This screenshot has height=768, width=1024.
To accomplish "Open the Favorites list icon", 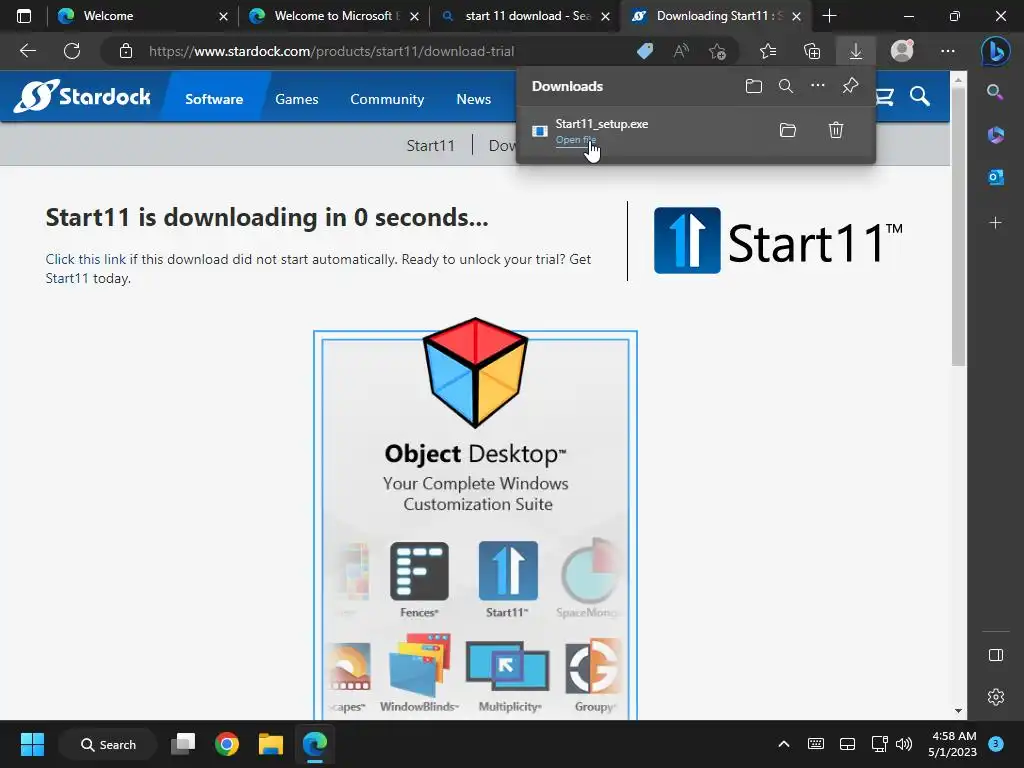I will click(x=768, y=51).
